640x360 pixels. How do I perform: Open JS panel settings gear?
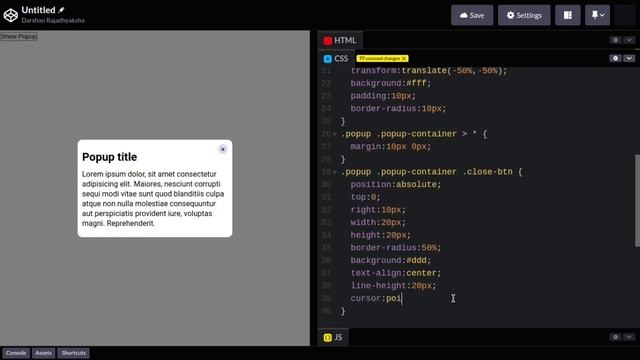tap(616, 337)
